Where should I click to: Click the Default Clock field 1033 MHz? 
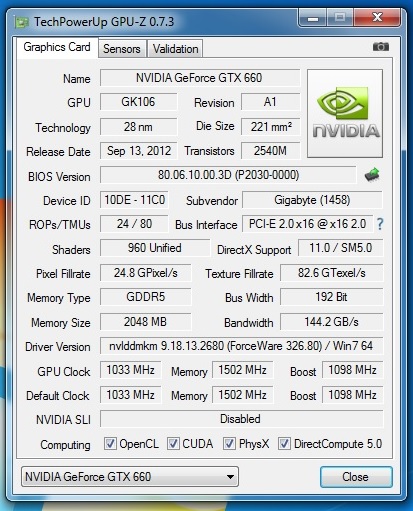pos(130,395)
